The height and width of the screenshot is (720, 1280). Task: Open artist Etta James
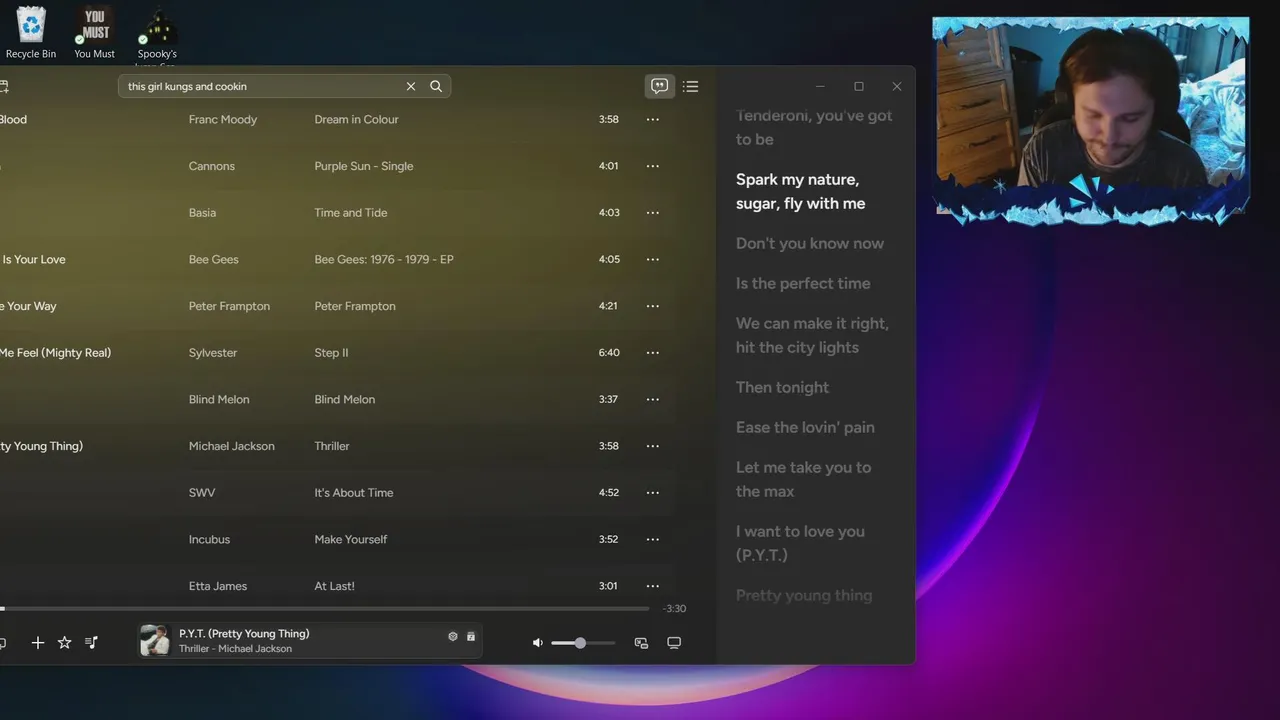tap(218, 586)
